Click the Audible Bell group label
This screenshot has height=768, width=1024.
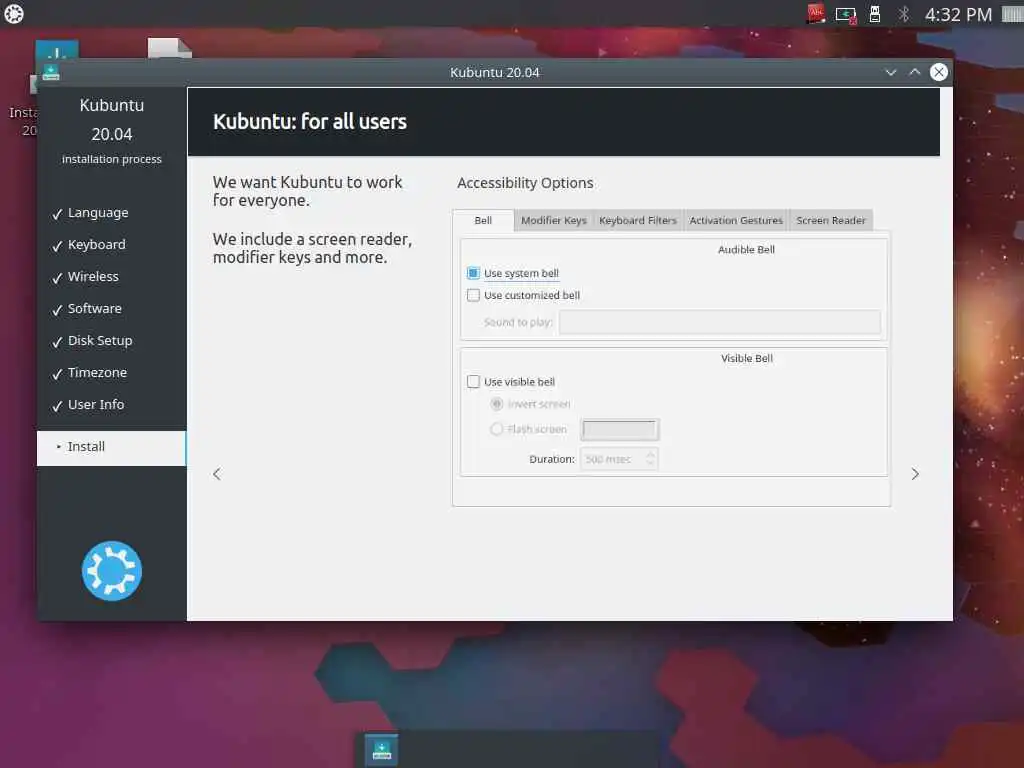[746, 249]
